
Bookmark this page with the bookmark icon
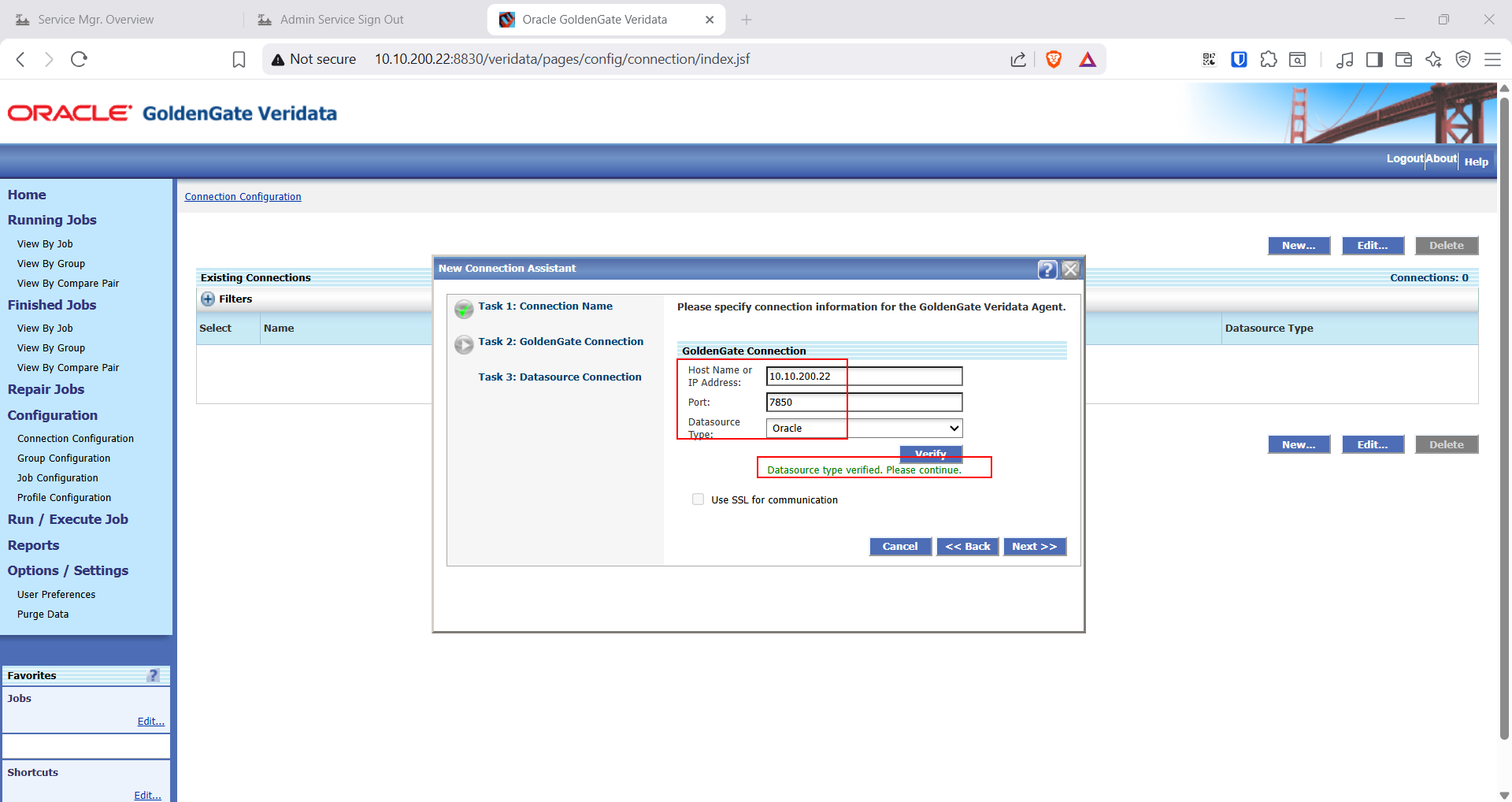(x=239, y=59)
